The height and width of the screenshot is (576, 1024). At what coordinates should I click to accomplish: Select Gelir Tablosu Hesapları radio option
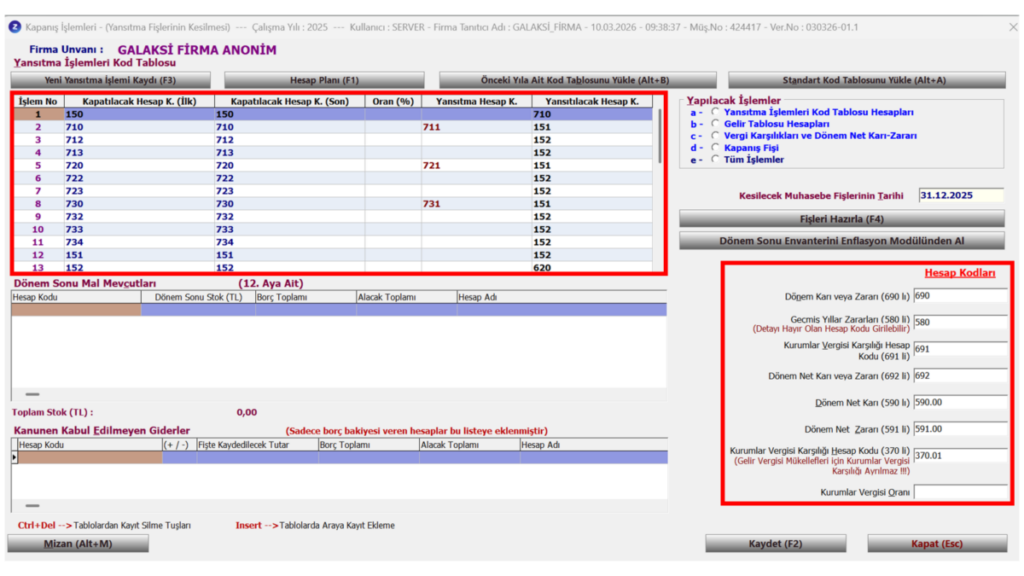click(715, 123)
